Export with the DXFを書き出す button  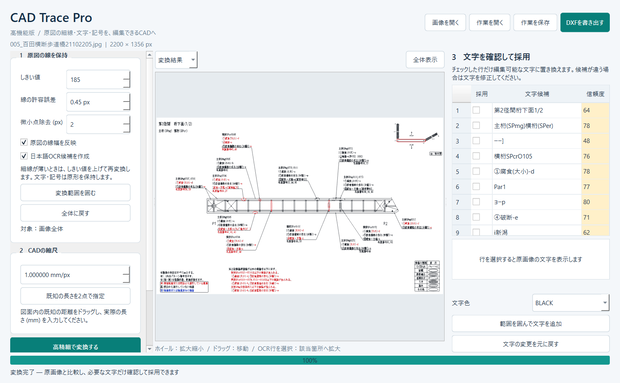[x=585, y=23]
